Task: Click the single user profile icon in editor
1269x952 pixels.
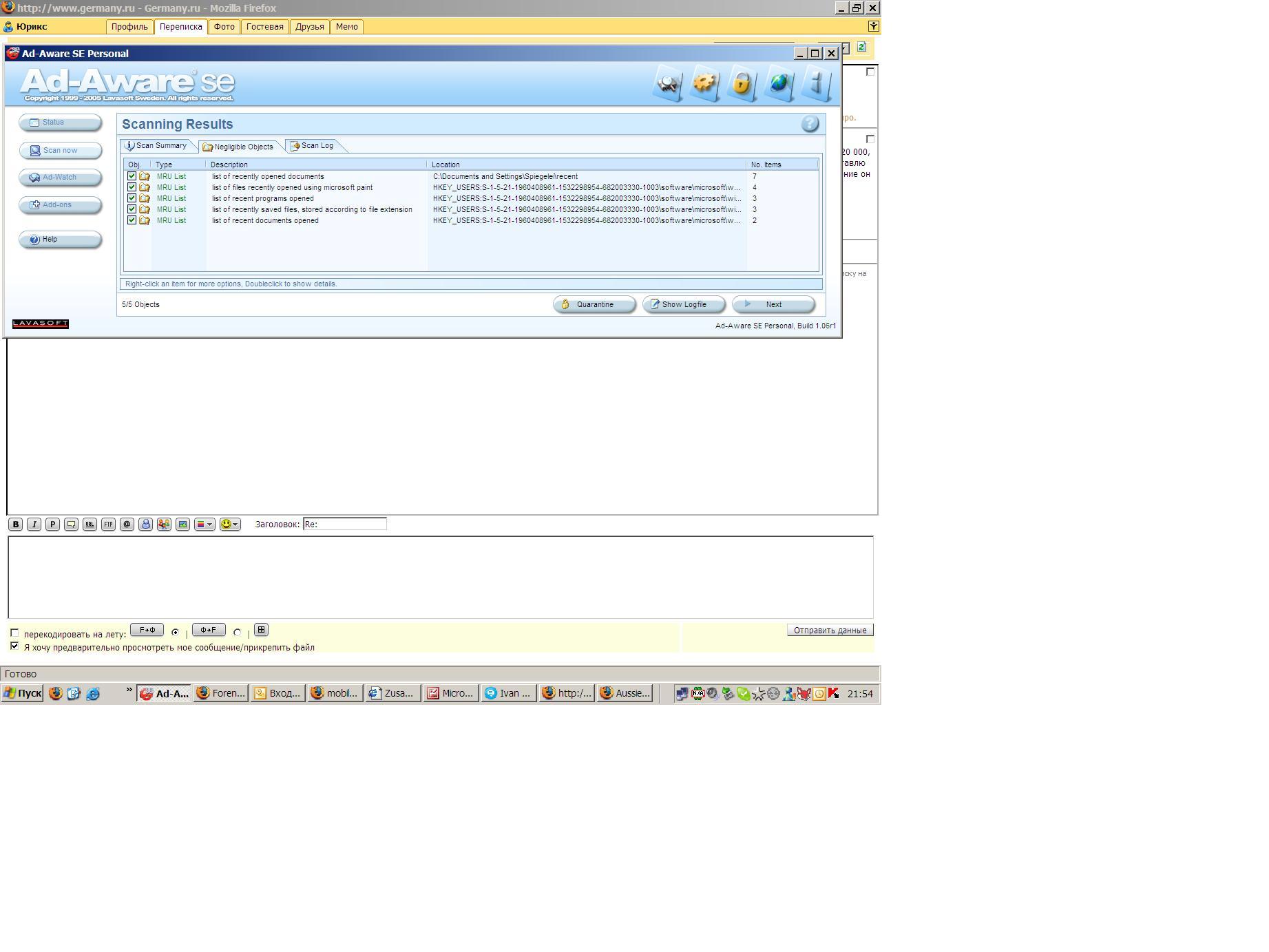Action: click(x=145, y=525)
